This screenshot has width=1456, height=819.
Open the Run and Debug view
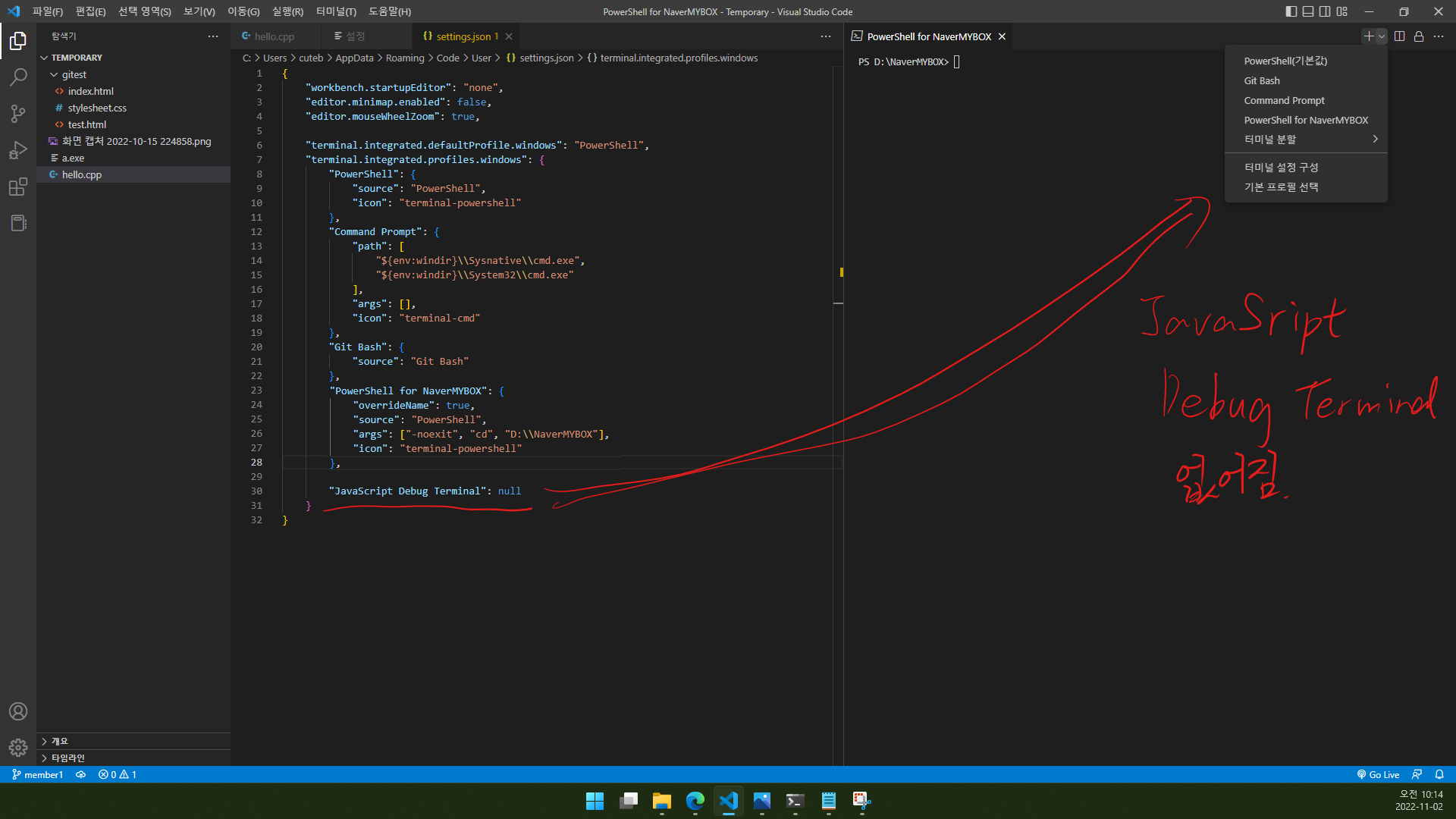pyautogui.click(x=18, y=150)
